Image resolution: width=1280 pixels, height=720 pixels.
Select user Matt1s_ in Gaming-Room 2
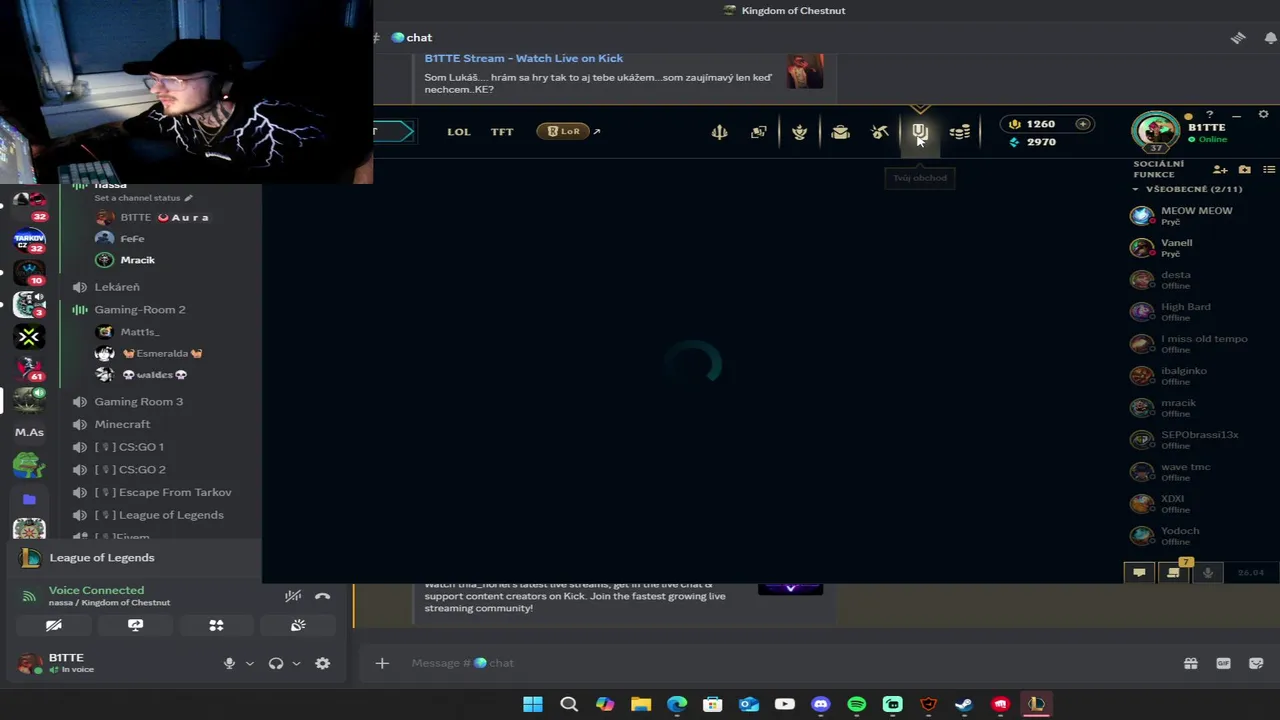pyautogui.click(x=139, y=331)
